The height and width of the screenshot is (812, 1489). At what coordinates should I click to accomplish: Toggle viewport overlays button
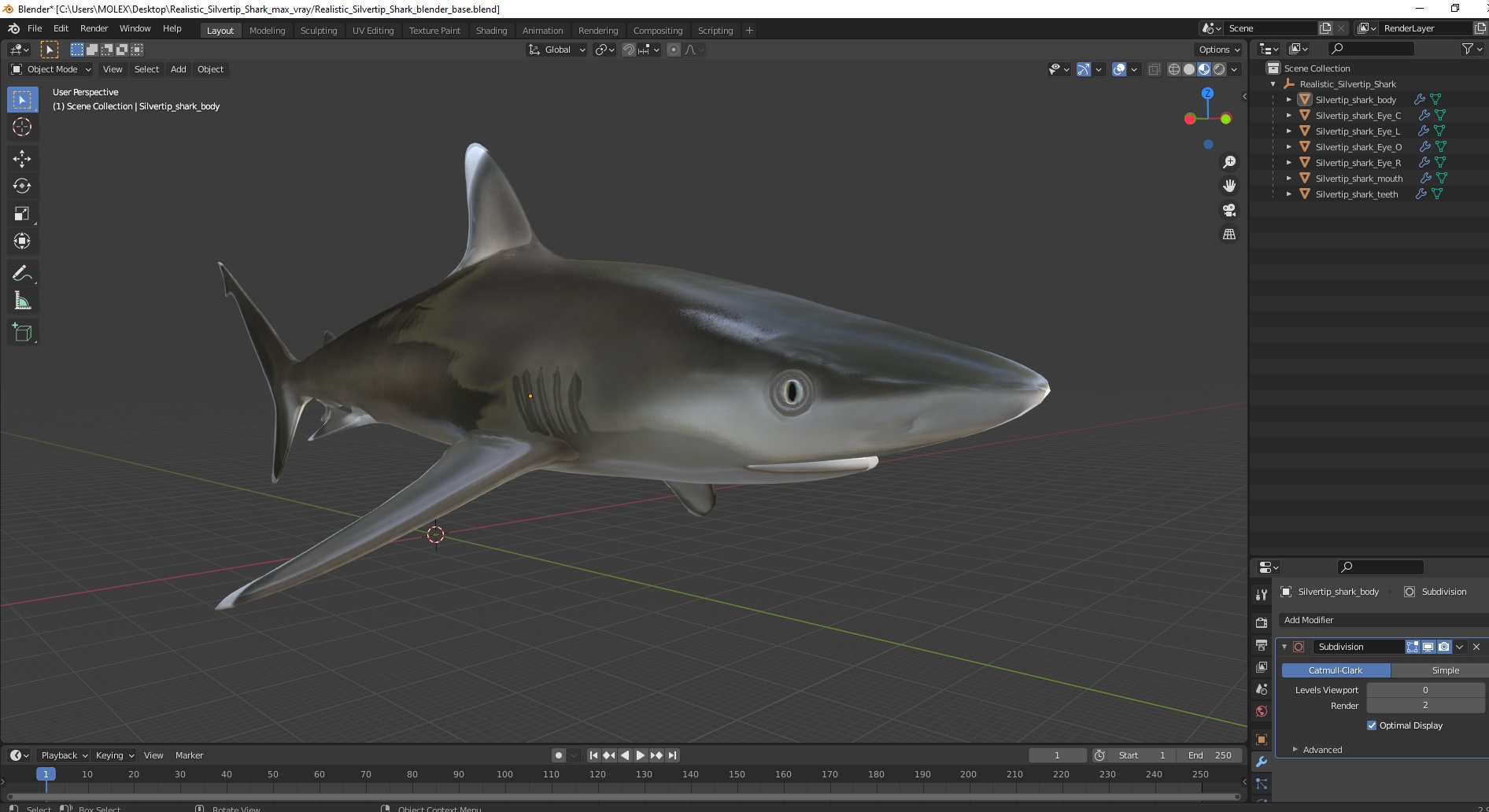1119,69
